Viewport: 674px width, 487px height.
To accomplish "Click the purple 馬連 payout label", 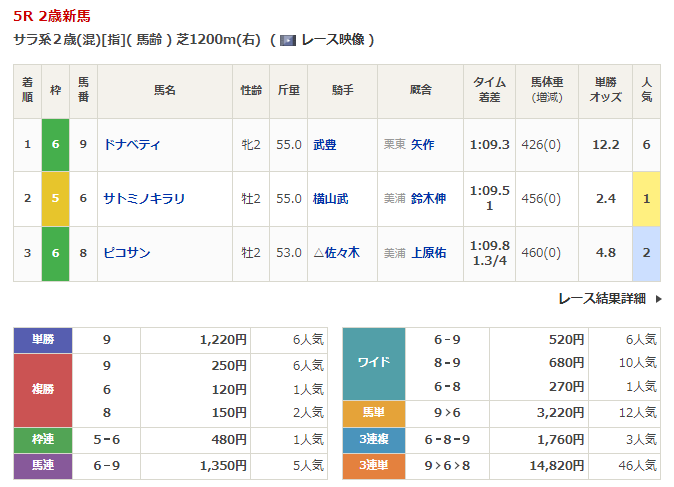I will (43, 465).
